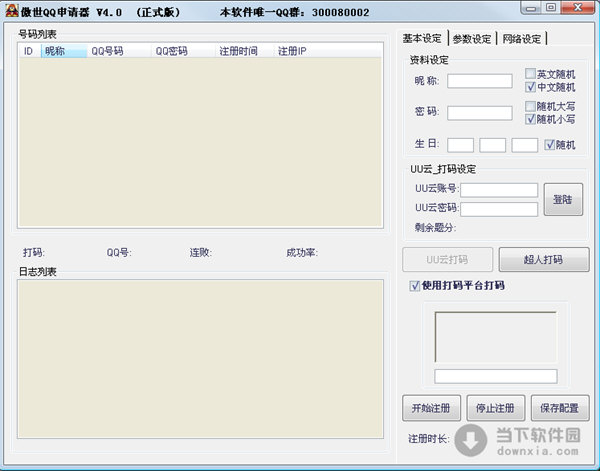Viewport: 600px width, 471px height.
Task: Toggle 中文随机 checkbox
Action: point(530,87)
